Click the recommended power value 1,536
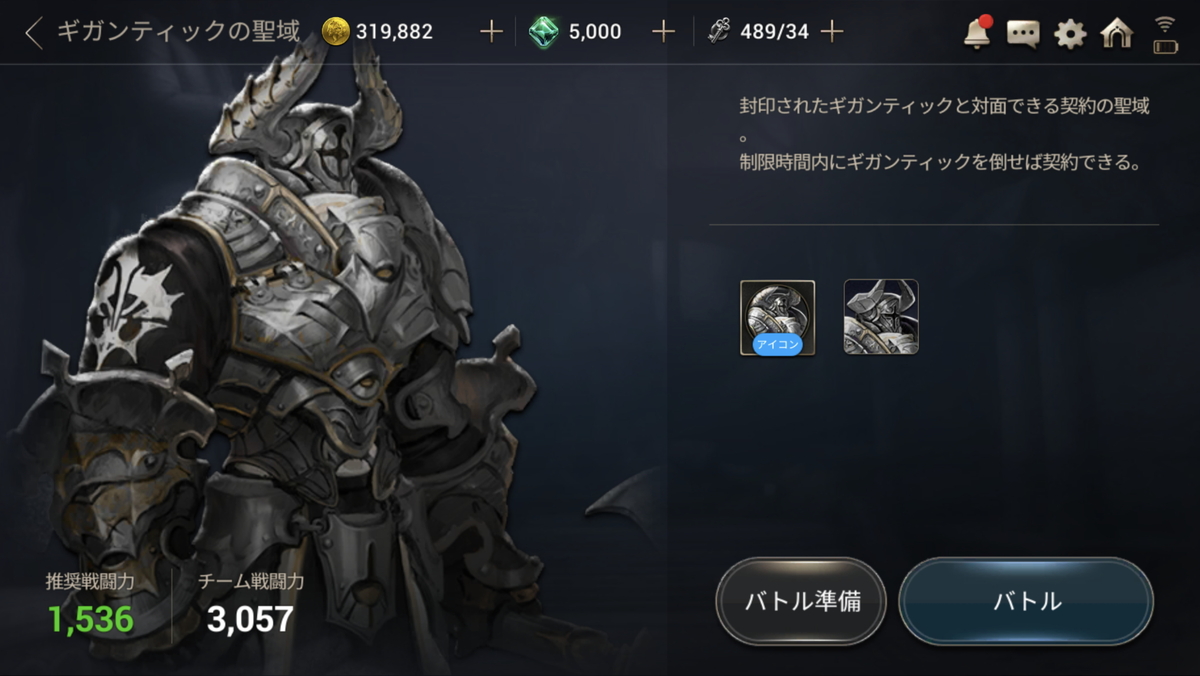Screen dimensions: 1200x676 coord(90,620)
